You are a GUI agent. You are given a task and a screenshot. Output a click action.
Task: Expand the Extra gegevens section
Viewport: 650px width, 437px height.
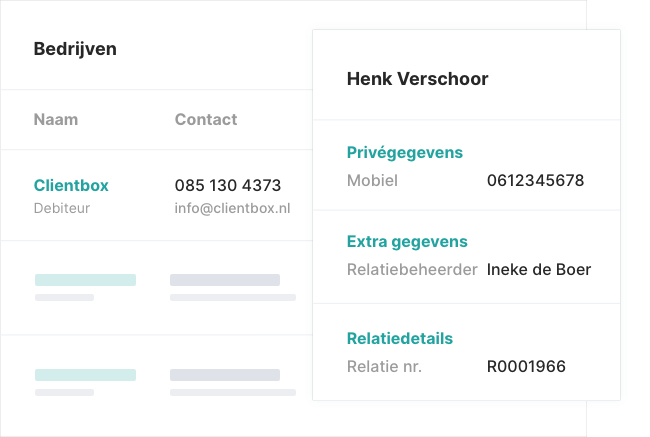click(x=407, y=241)
